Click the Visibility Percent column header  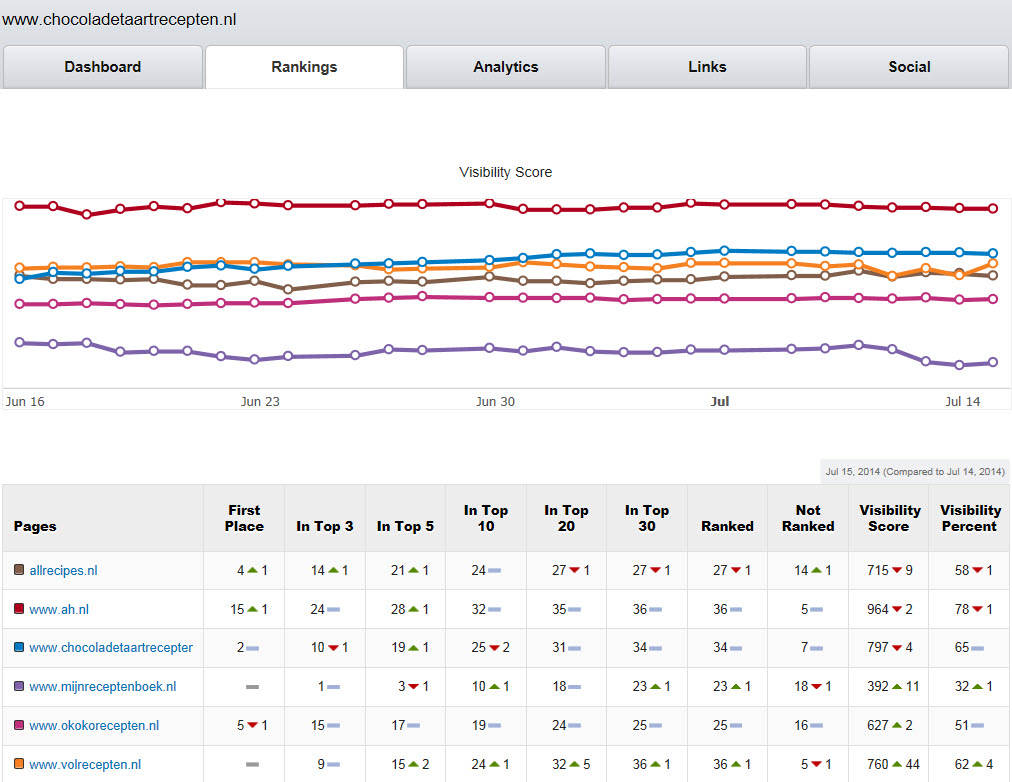pos(970,518)
